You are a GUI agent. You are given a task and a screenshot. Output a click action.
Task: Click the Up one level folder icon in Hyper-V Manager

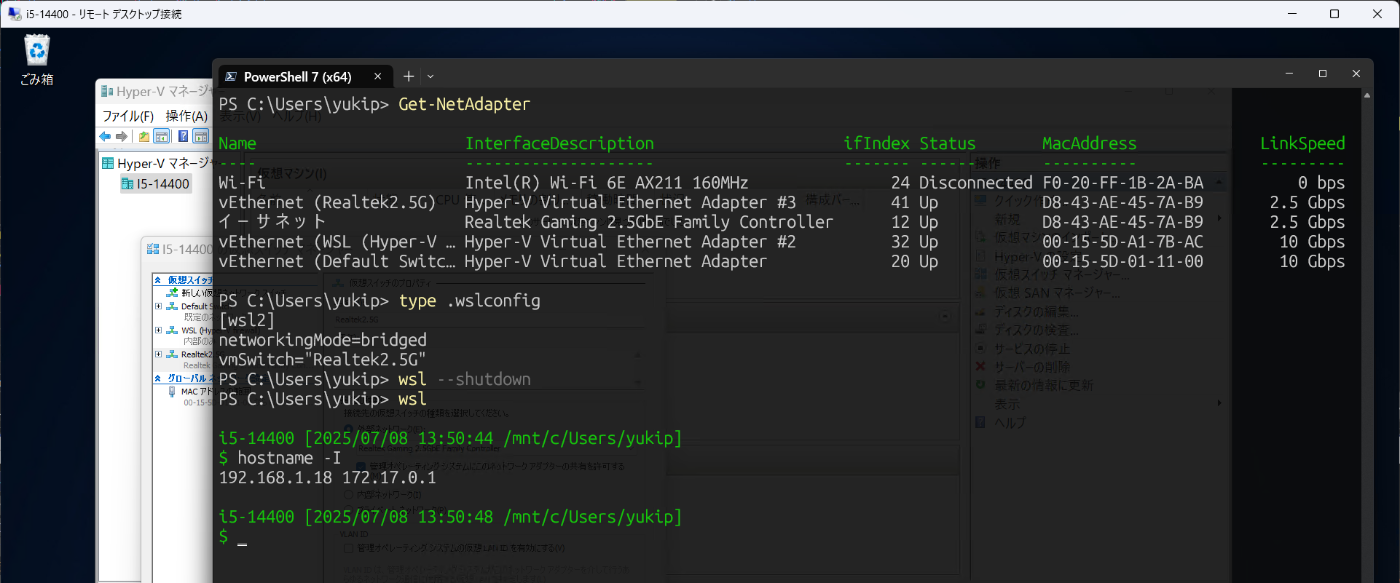(144, 136)
